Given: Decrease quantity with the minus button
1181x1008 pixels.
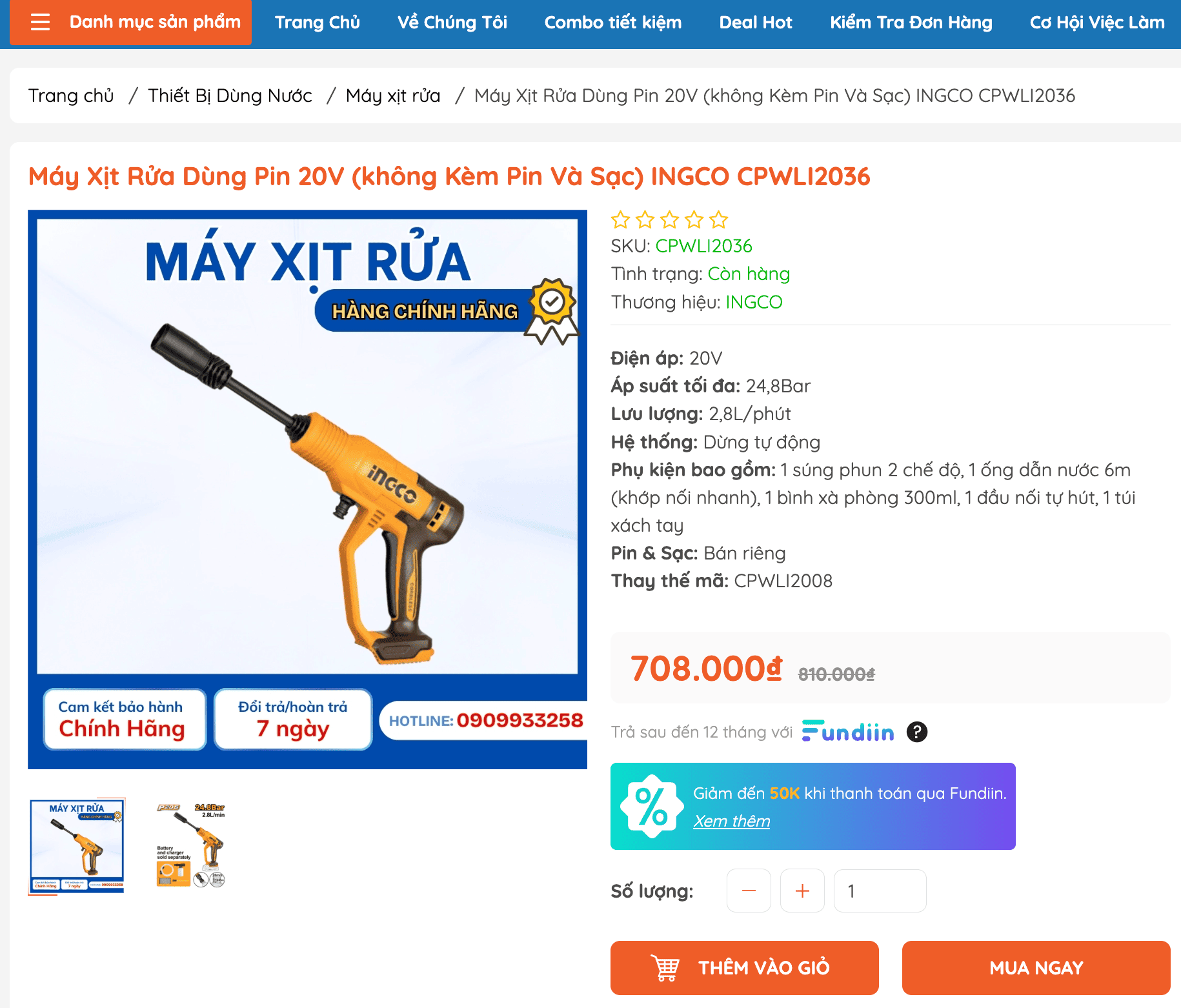Looking at the screenshot, I should pos(749,891).
